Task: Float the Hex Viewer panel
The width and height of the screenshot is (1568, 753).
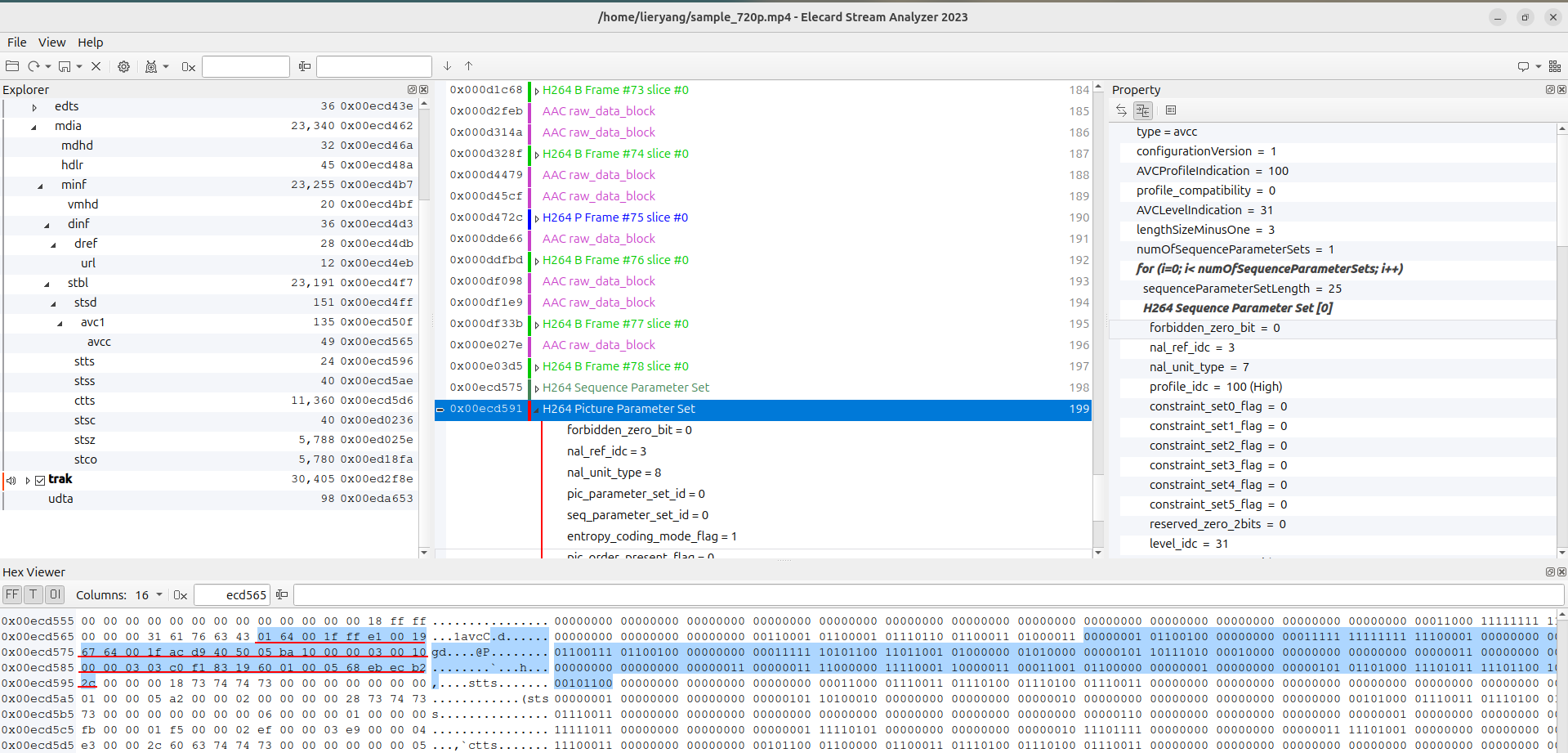Action: (x=1550, y=572)
